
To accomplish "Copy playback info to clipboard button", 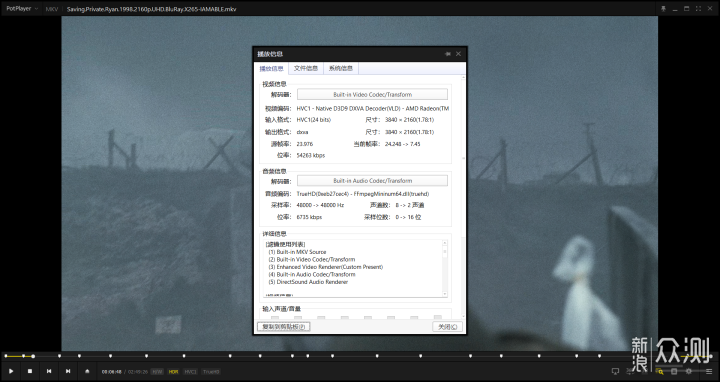I will pos(284,326).
